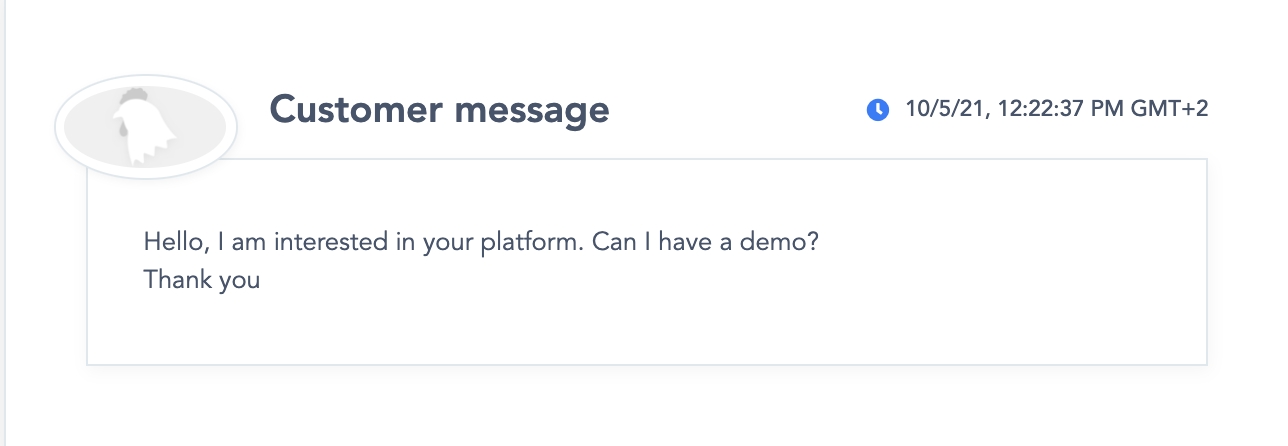This screenshot has height=446, width=1288.
Task: Click the 10/5/21 date text
Action: click(941, 109)
